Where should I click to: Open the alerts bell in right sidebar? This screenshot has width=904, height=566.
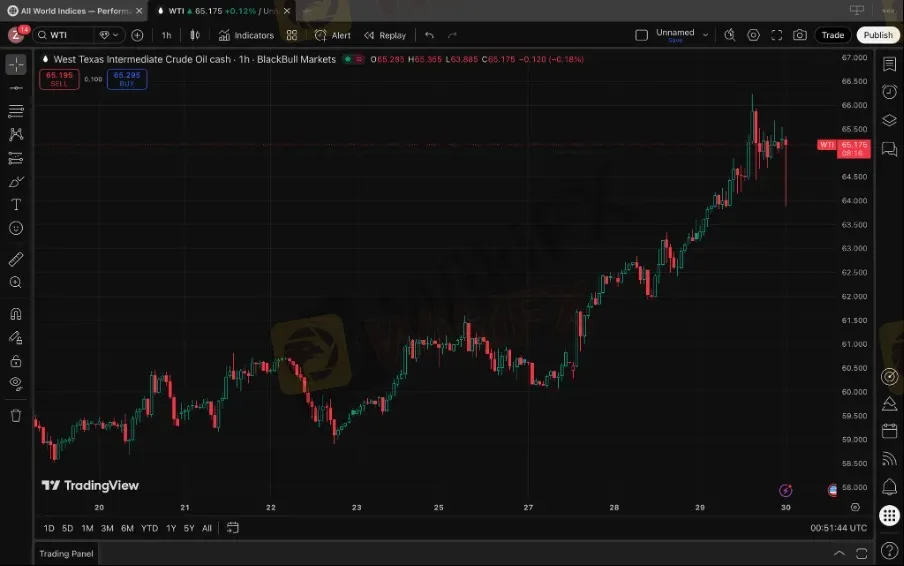tap(889, 487)
